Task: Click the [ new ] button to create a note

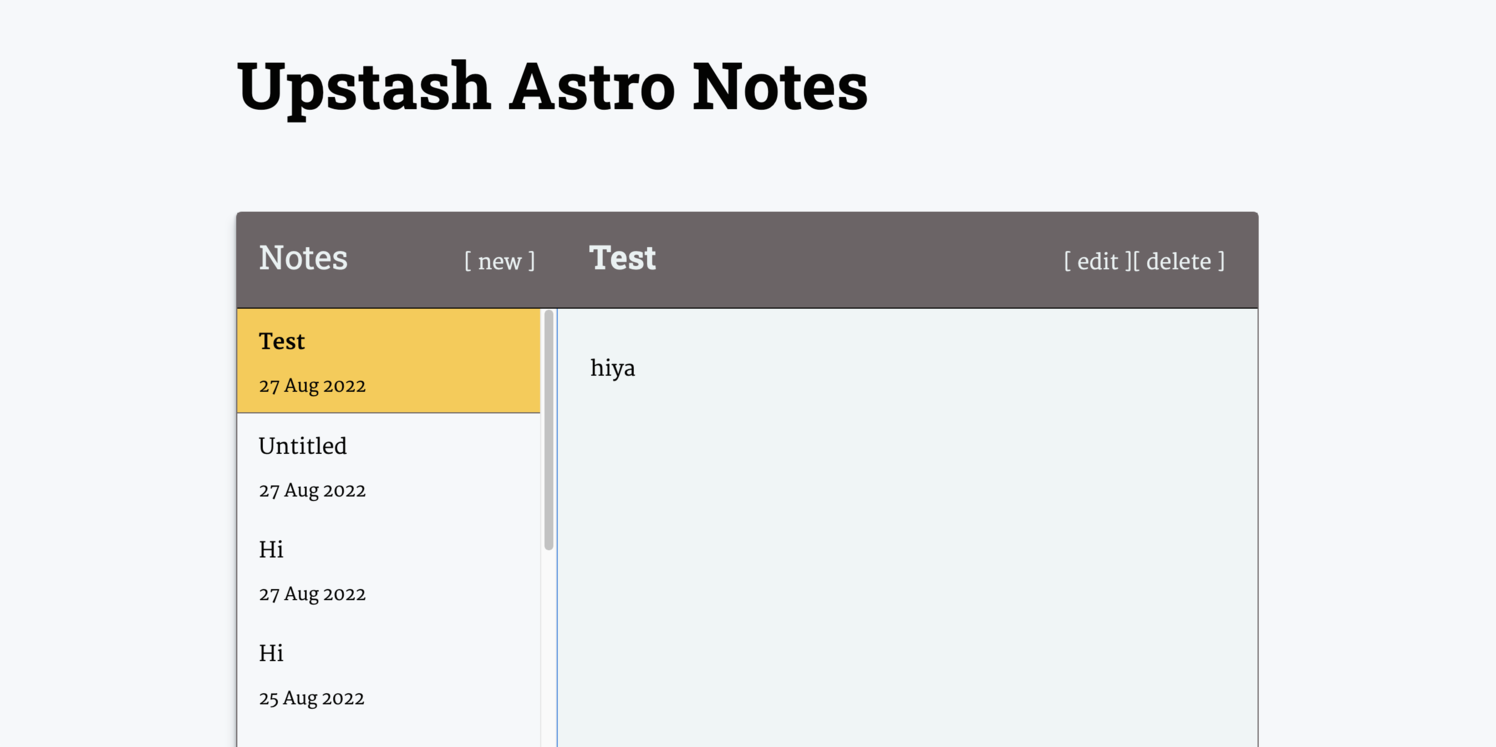Action: [x=499, y=261]
